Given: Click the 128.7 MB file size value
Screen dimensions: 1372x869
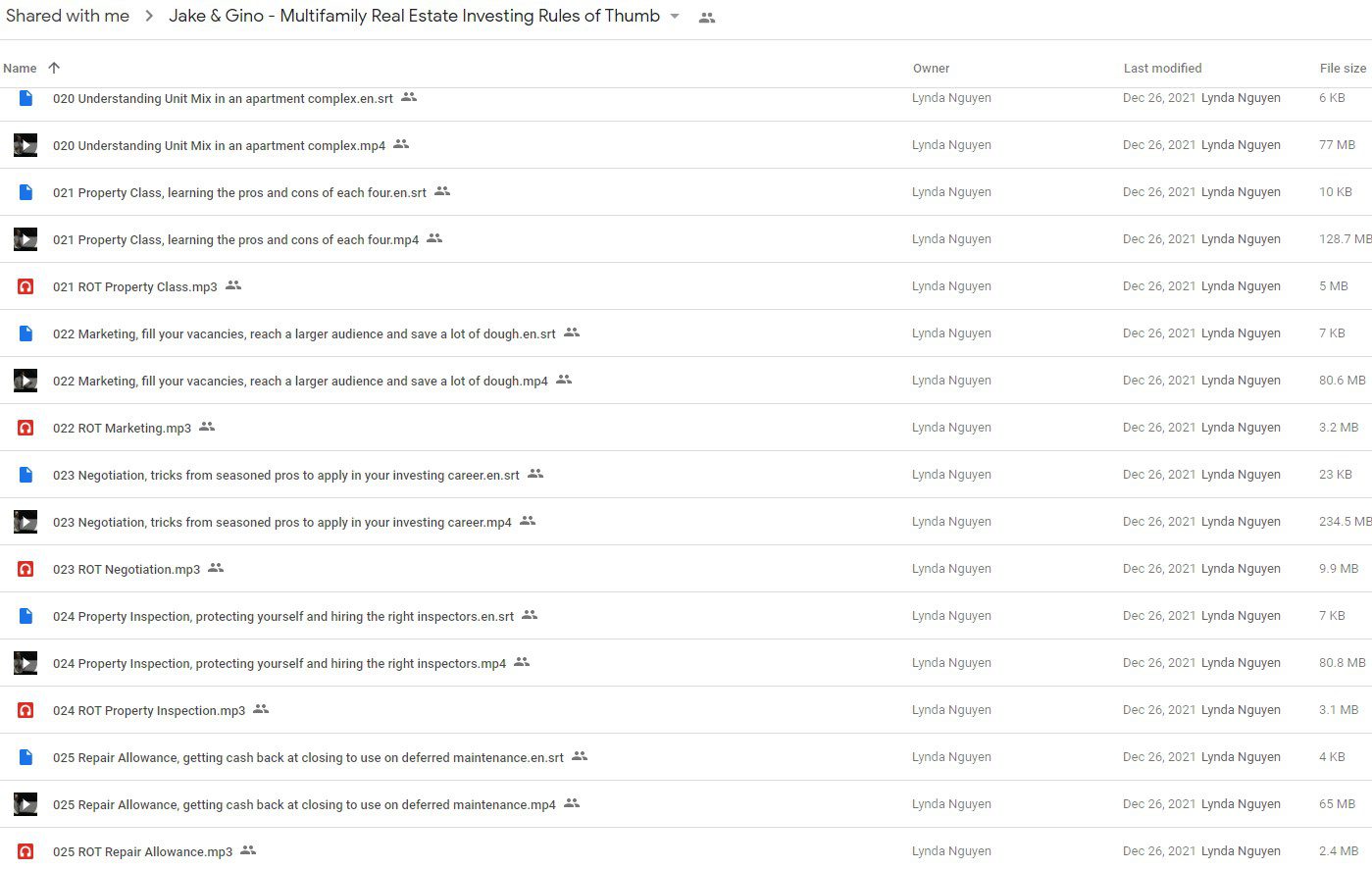Looking at the screenshot, I should pyautogui.click(x=1346, y=239).
